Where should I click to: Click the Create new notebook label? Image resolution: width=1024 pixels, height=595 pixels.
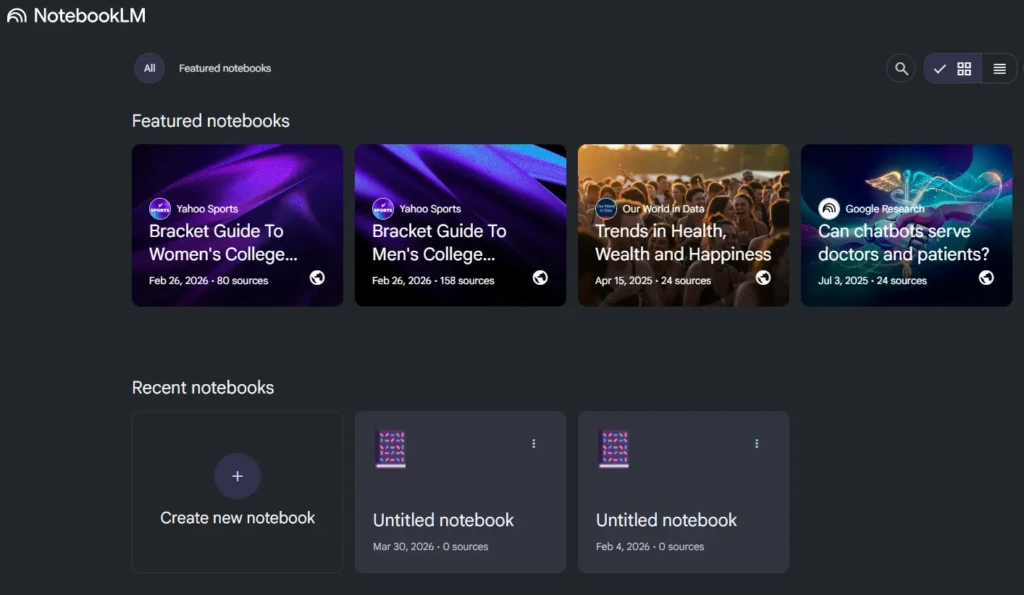click(237, 518)
